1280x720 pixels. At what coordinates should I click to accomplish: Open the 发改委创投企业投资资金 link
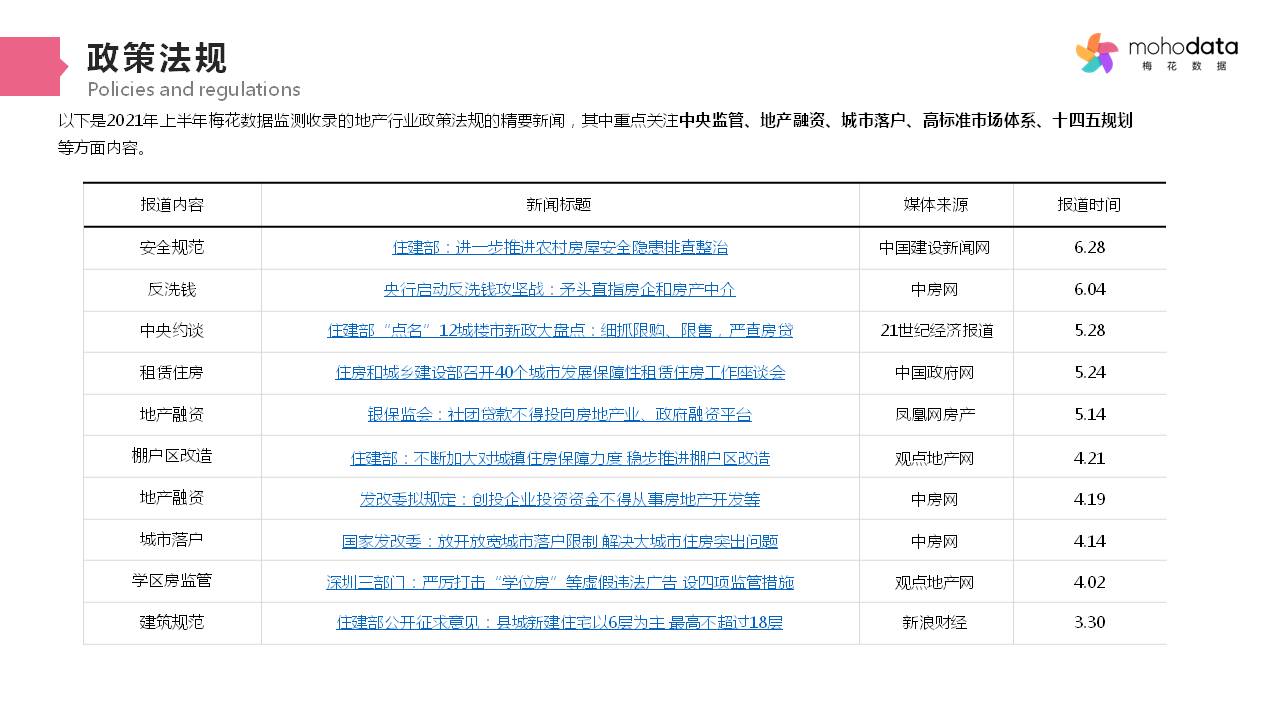coord(560,499)
